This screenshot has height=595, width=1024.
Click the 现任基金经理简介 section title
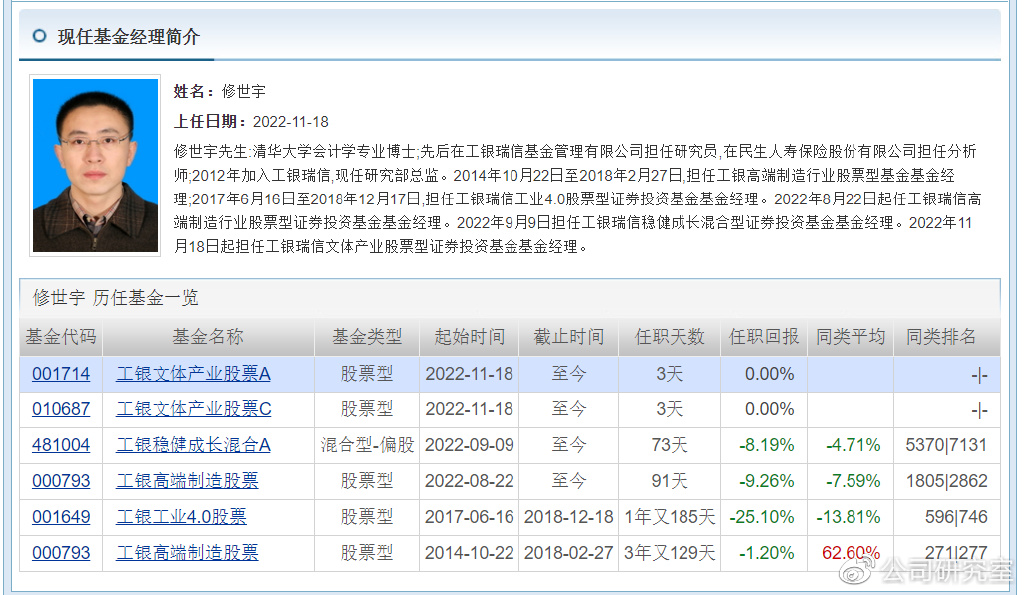[128, 36]
